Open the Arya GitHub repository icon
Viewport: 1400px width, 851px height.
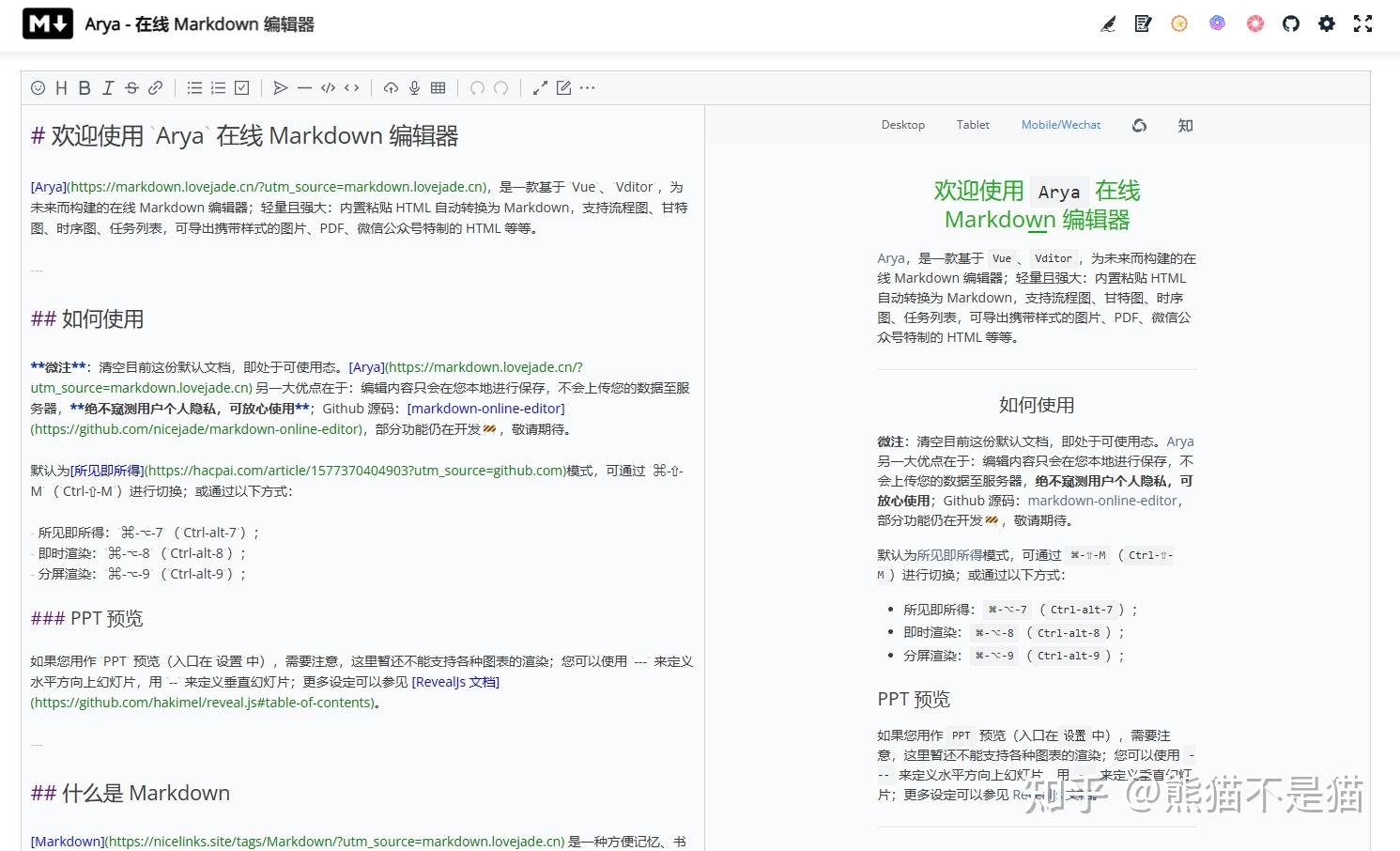pyautogui.click(x=1290, y=23)
